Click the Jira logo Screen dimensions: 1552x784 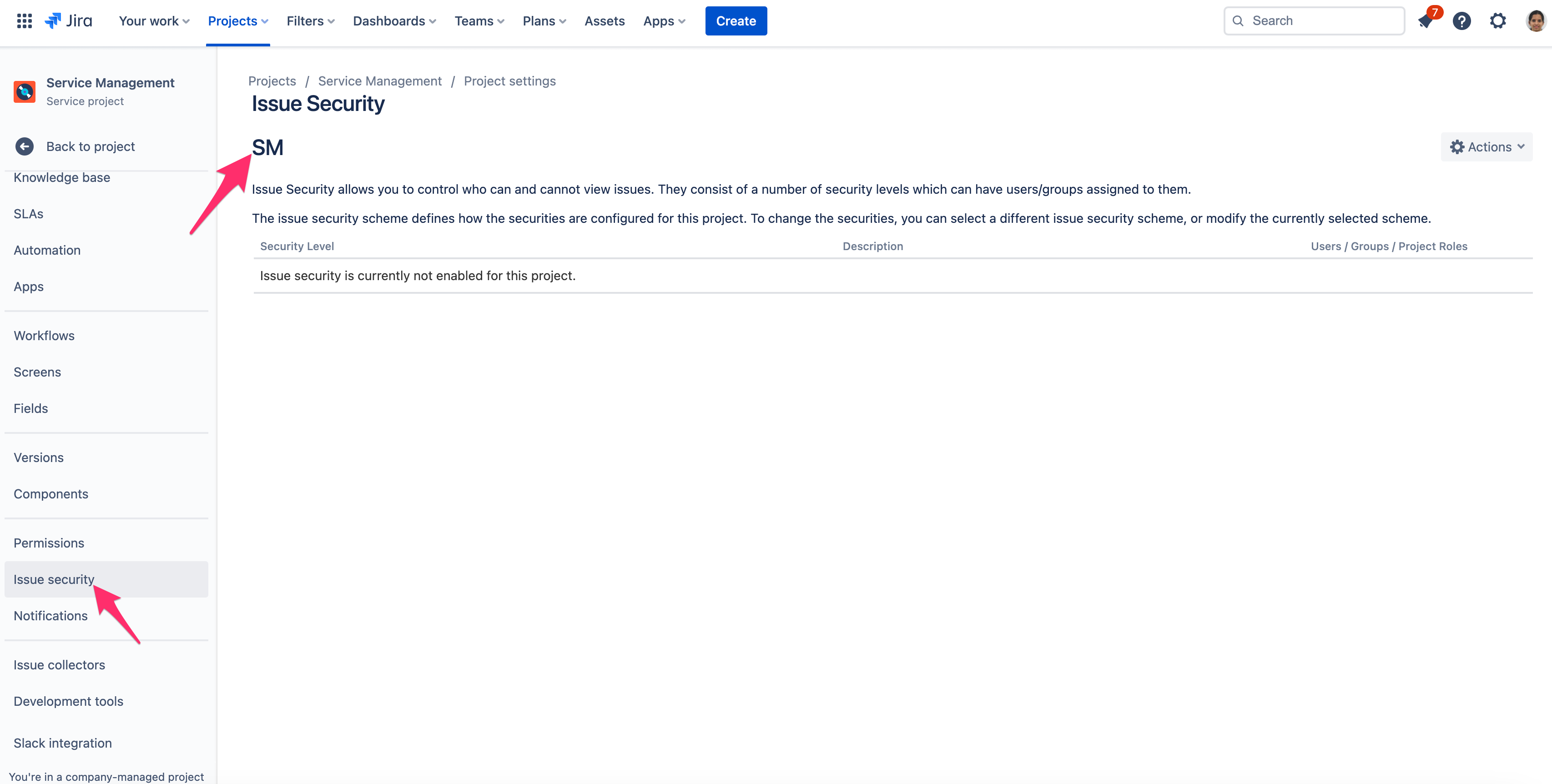point(69,21)
